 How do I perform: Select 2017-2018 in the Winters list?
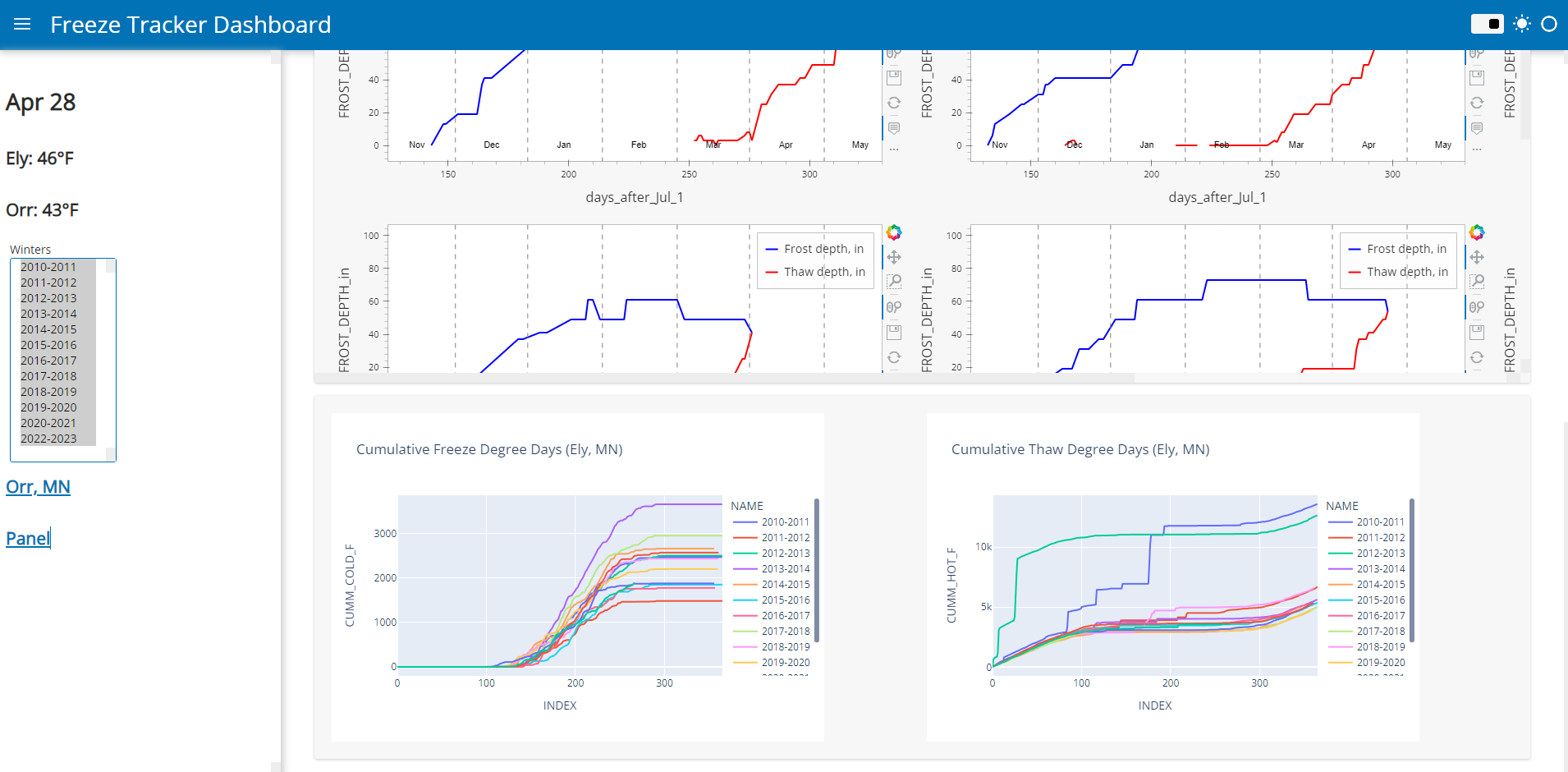(57, 376)
